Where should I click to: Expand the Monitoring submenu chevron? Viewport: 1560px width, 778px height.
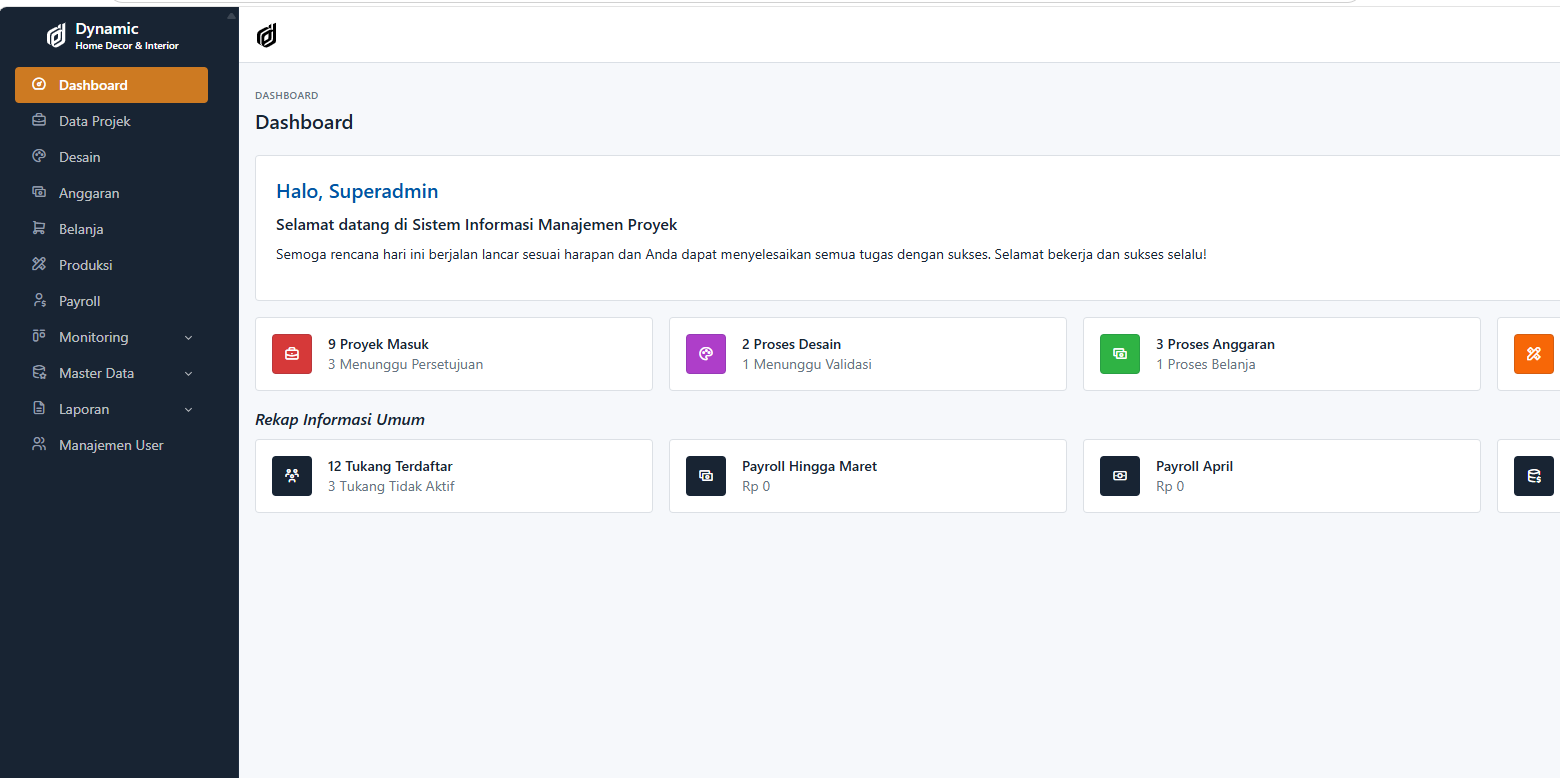click(189, 338)
